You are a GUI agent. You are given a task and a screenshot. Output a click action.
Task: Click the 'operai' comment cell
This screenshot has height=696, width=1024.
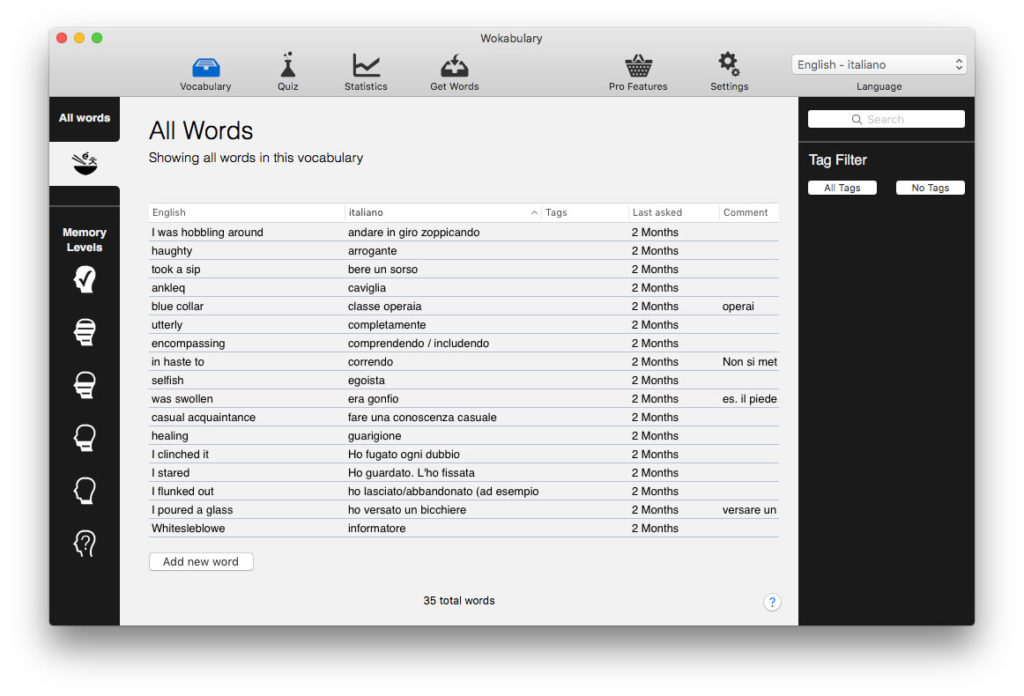pyautogui.click(x=738, y=306)
